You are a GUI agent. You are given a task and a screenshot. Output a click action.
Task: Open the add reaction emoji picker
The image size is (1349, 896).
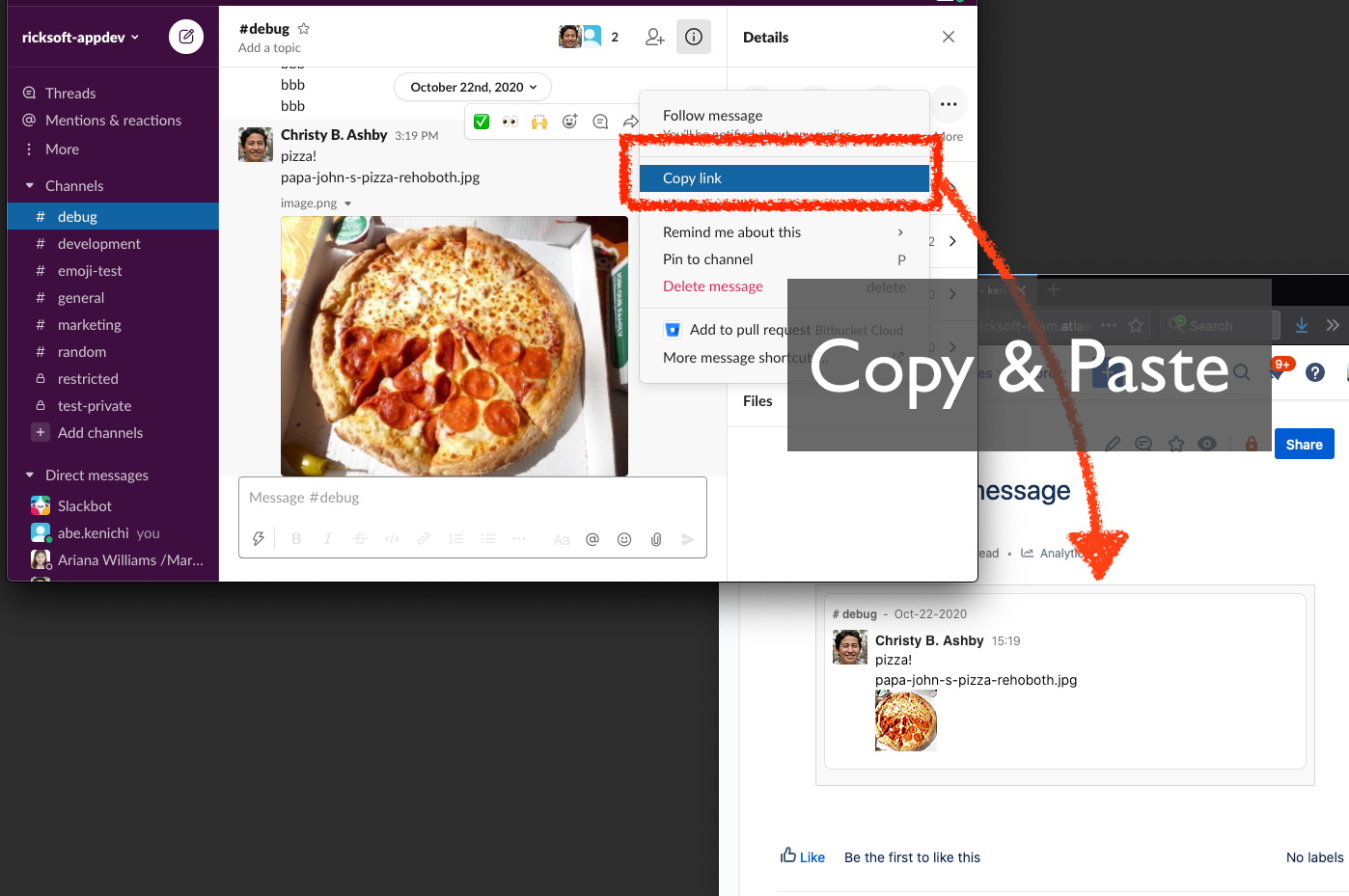[x=570, y=122]
